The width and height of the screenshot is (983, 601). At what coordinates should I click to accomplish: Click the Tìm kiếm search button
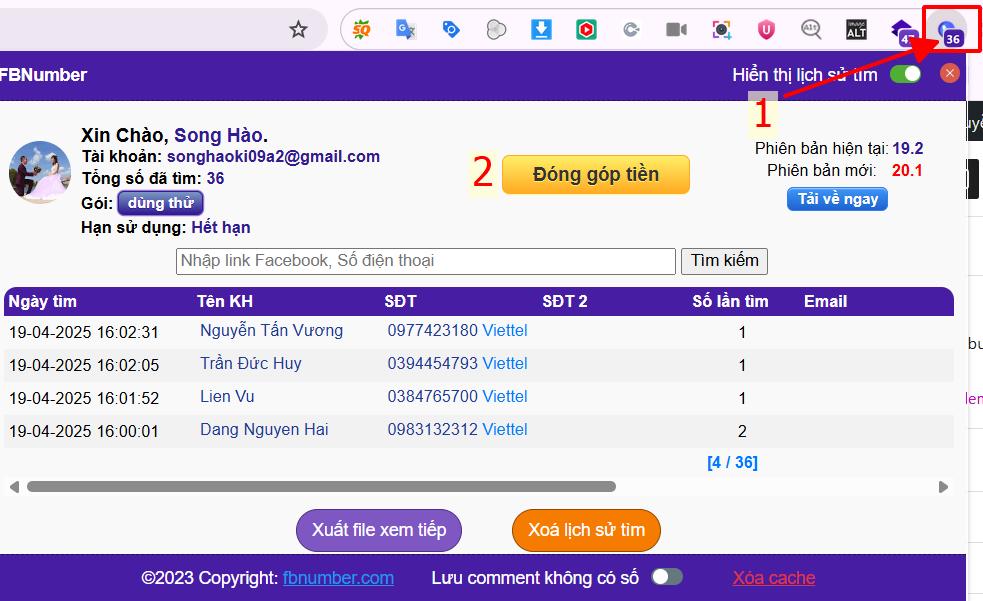pos(724,261)
